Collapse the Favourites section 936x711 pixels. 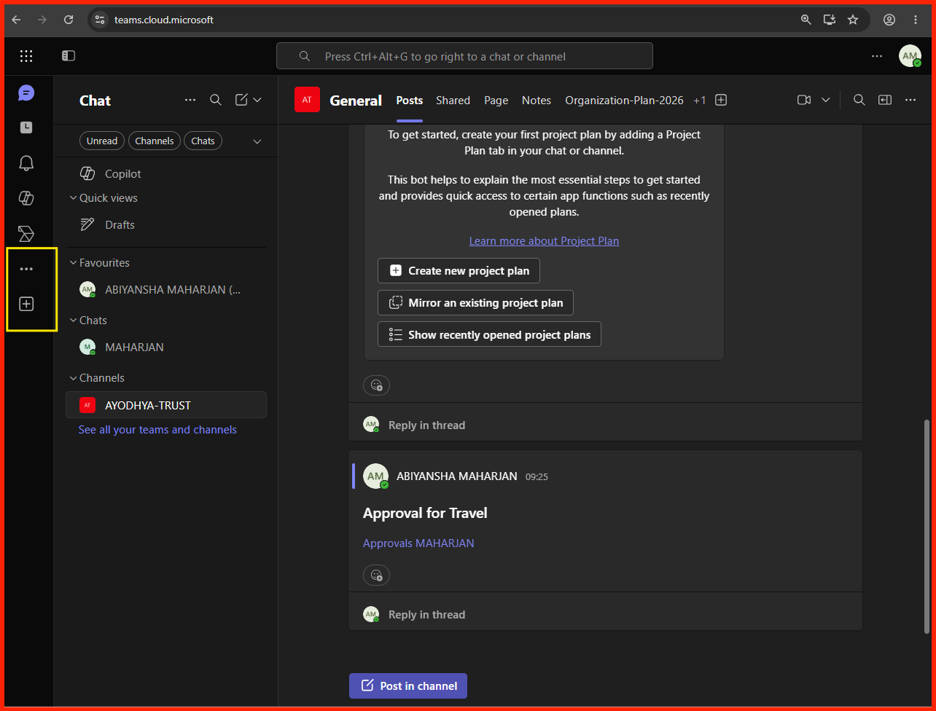[73, 263]
